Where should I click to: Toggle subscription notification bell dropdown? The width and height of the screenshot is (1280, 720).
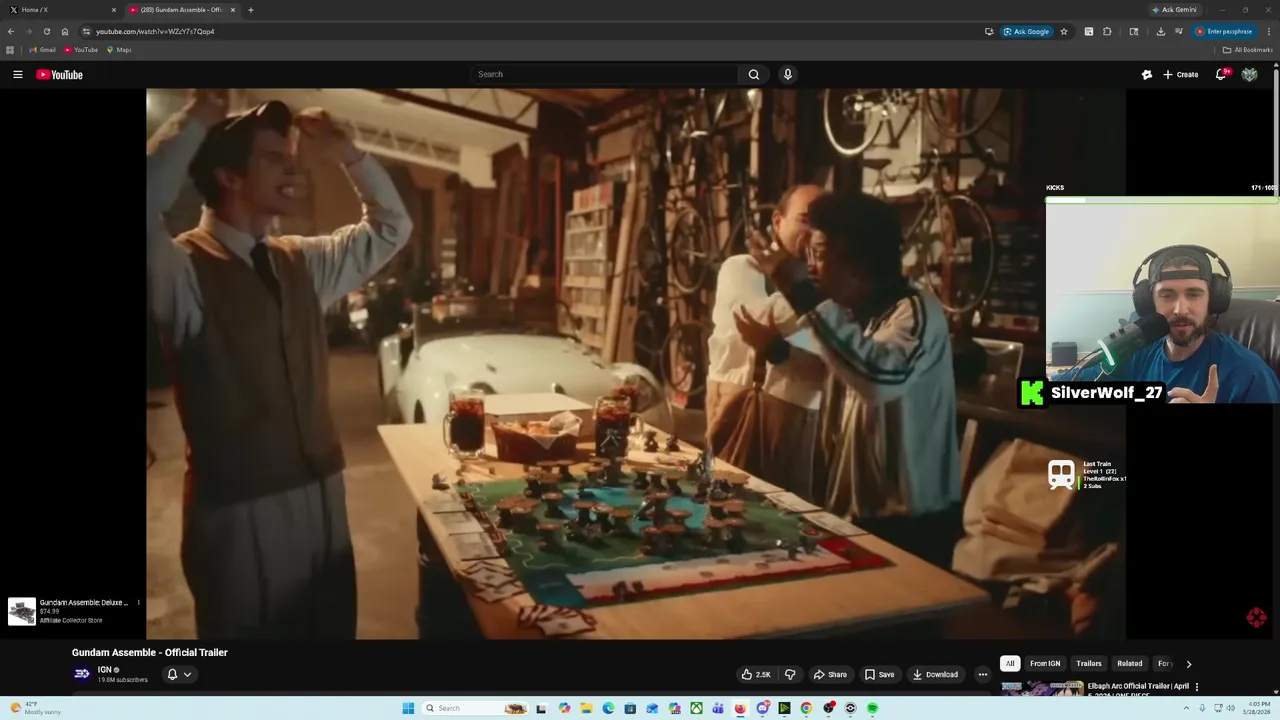click(179, 674)
